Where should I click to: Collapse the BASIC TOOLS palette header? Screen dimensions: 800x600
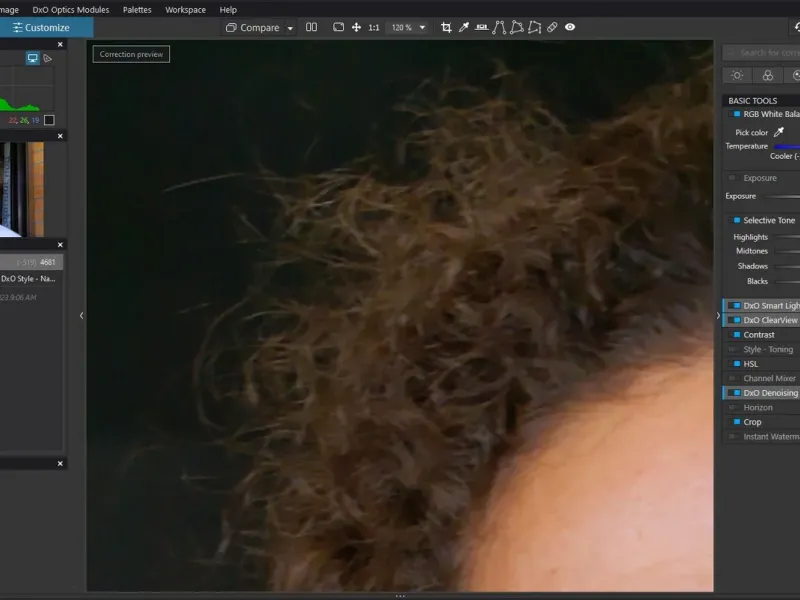pyautogui.click(x=761, y=101)
